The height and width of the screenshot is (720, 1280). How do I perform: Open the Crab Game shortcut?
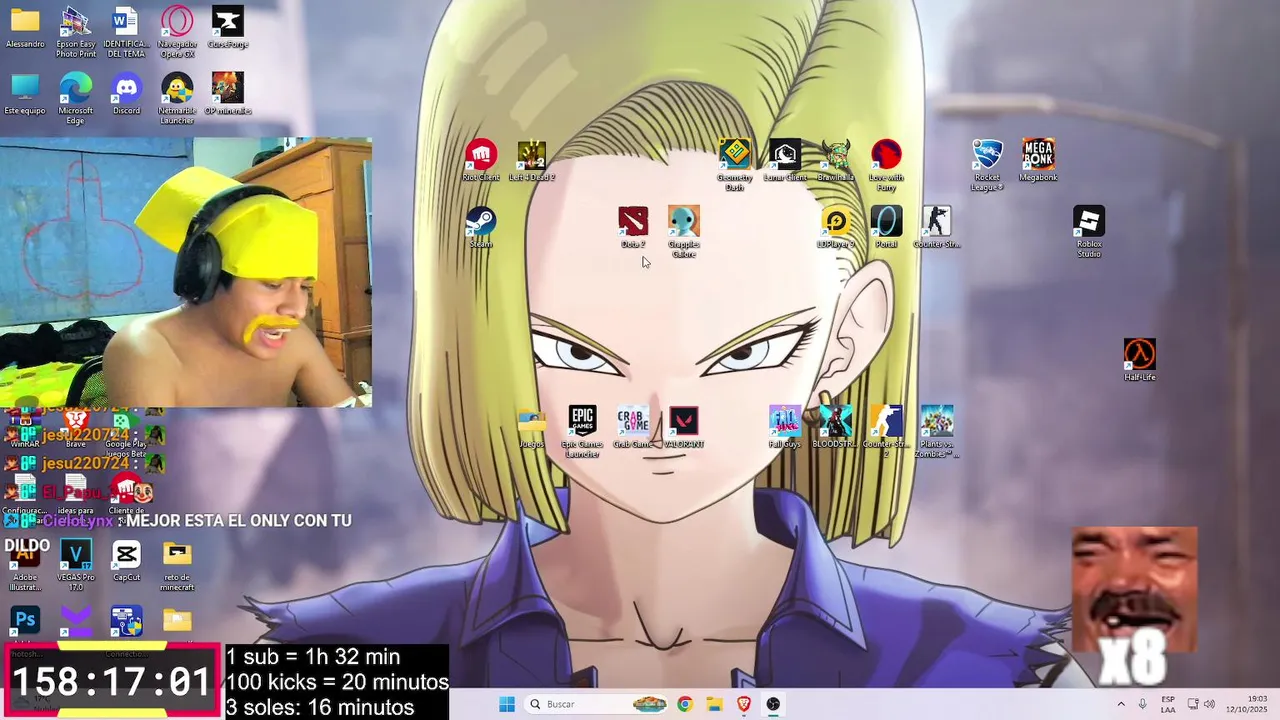tap(633, 427)
